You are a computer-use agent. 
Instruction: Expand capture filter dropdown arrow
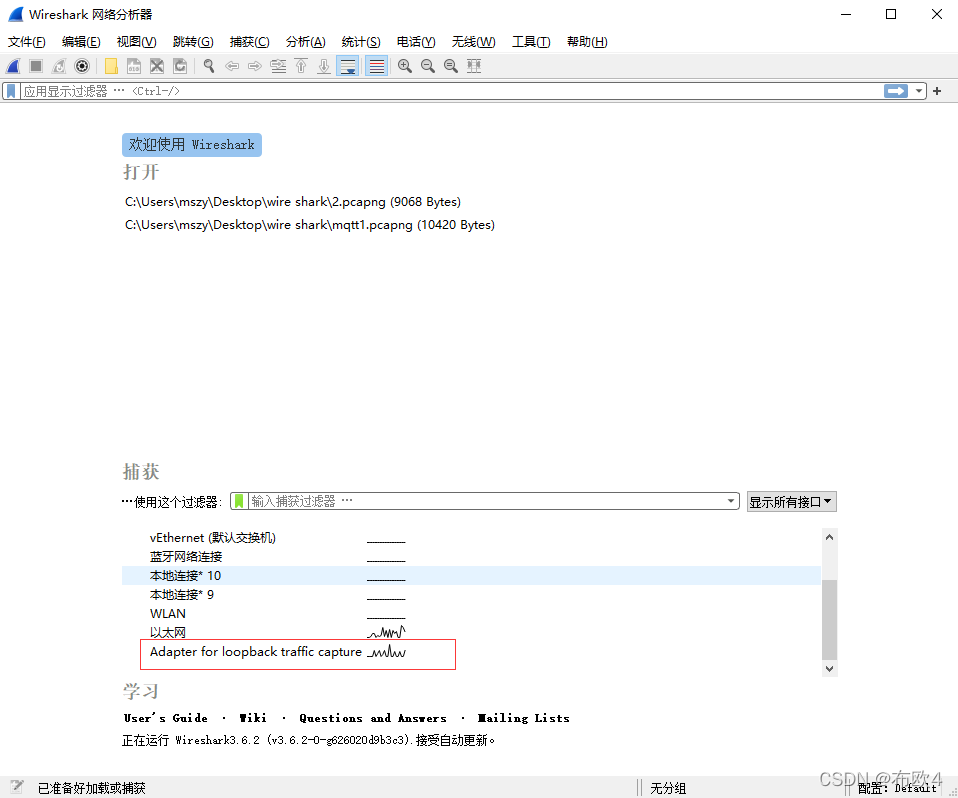[731, 501]
